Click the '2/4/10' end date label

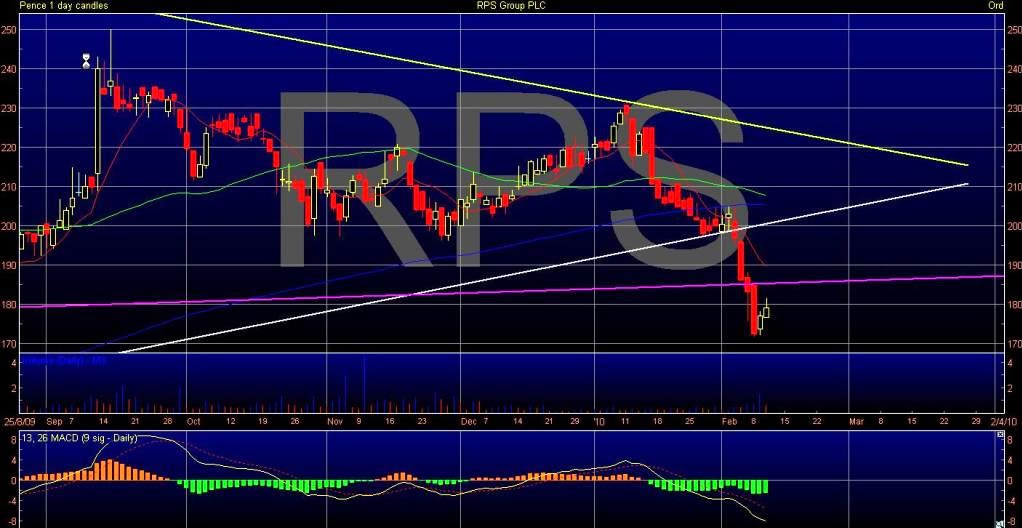click(1004, 422)
